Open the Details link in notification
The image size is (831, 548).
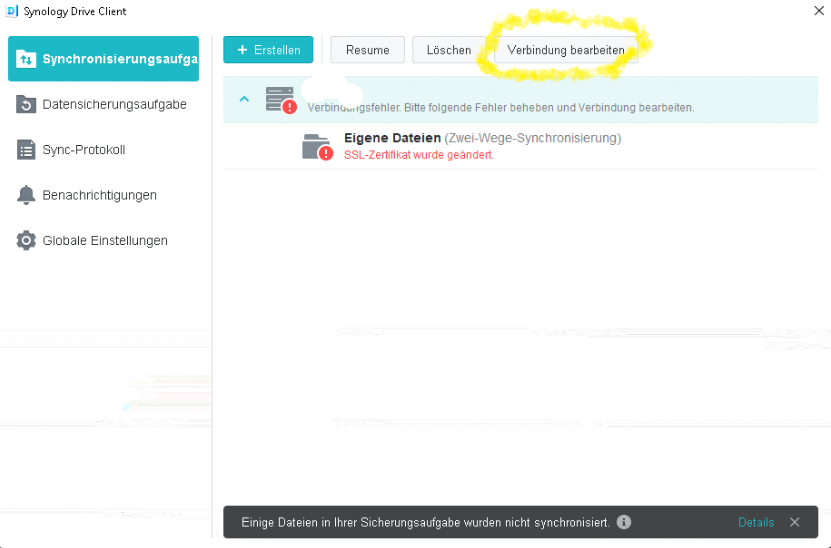(x=756, y=522)
